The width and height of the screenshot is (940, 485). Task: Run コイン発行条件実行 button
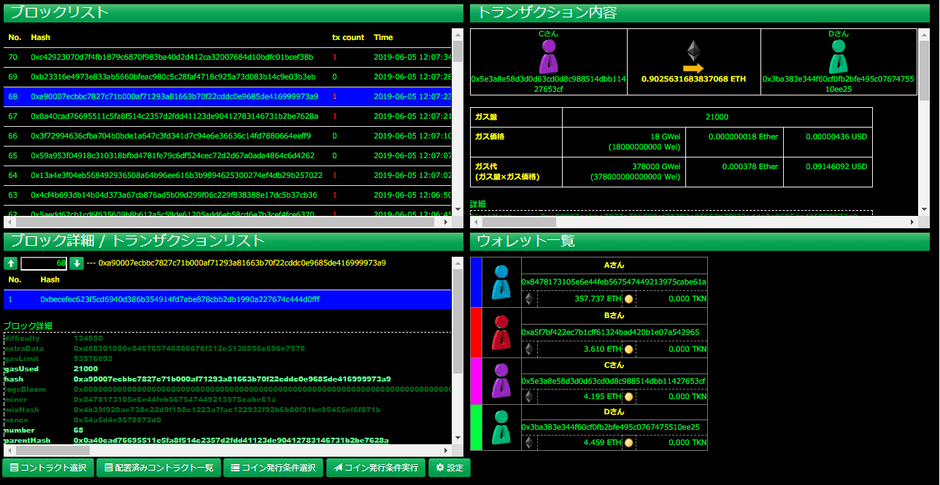pos(376,468)
